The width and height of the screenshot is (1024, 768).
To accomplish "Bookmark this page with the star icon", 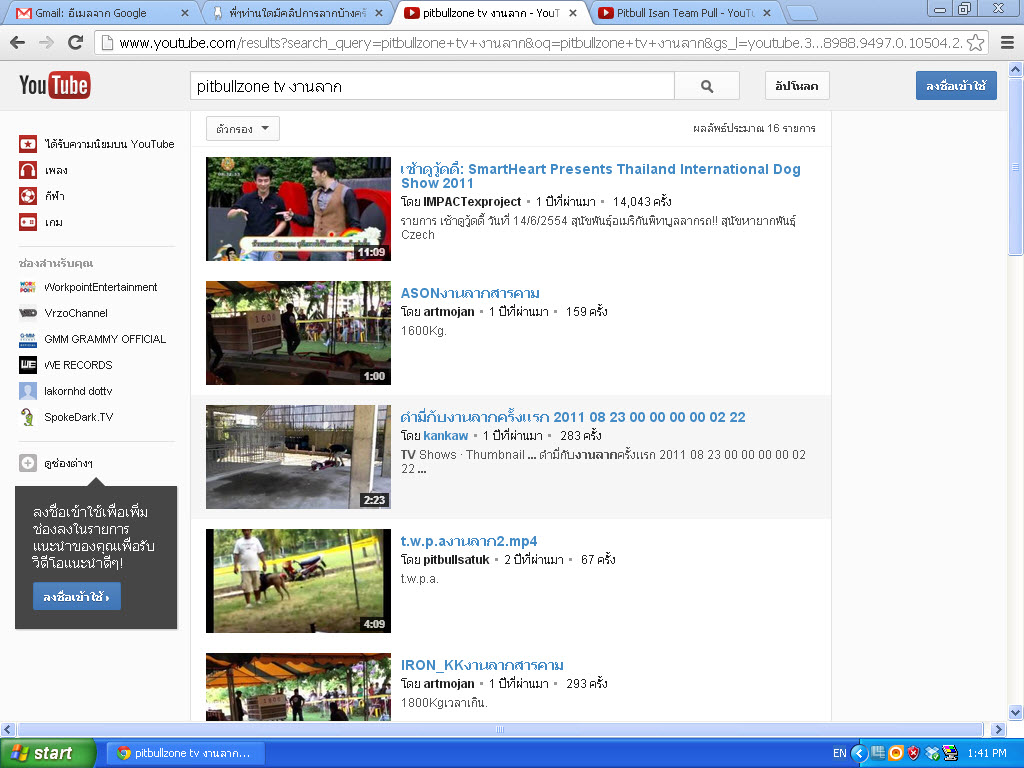I will [976, 43].
